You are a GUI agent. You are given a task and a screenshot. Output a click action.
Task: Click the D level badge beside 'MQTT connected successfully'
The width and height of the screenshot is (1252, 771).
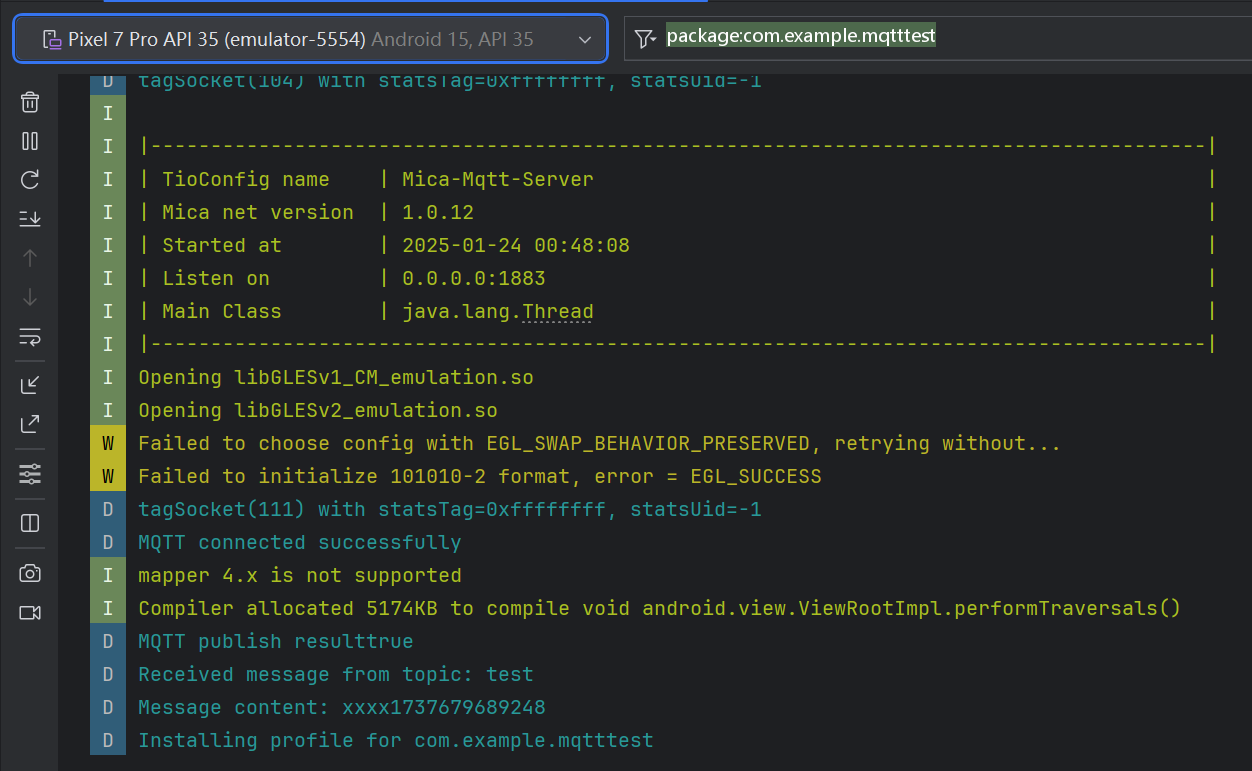click(108, 543)
